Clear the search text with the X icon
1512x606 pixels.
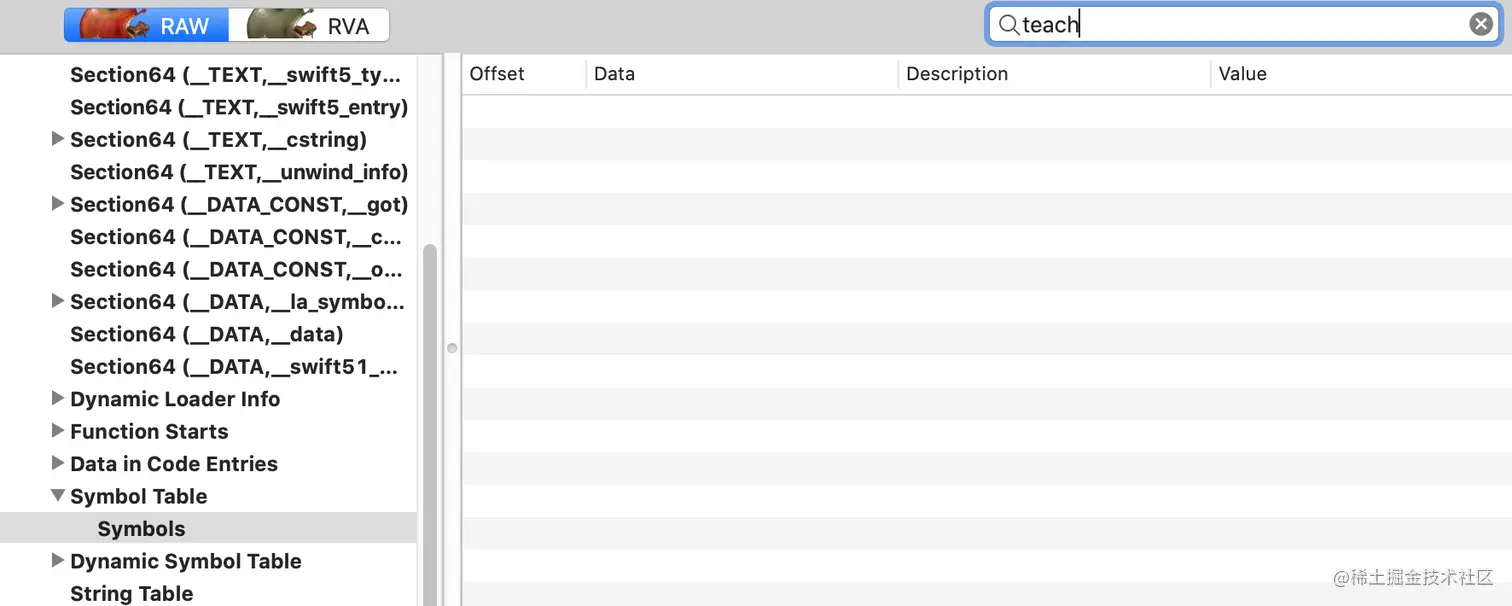tap(1480, 25)
